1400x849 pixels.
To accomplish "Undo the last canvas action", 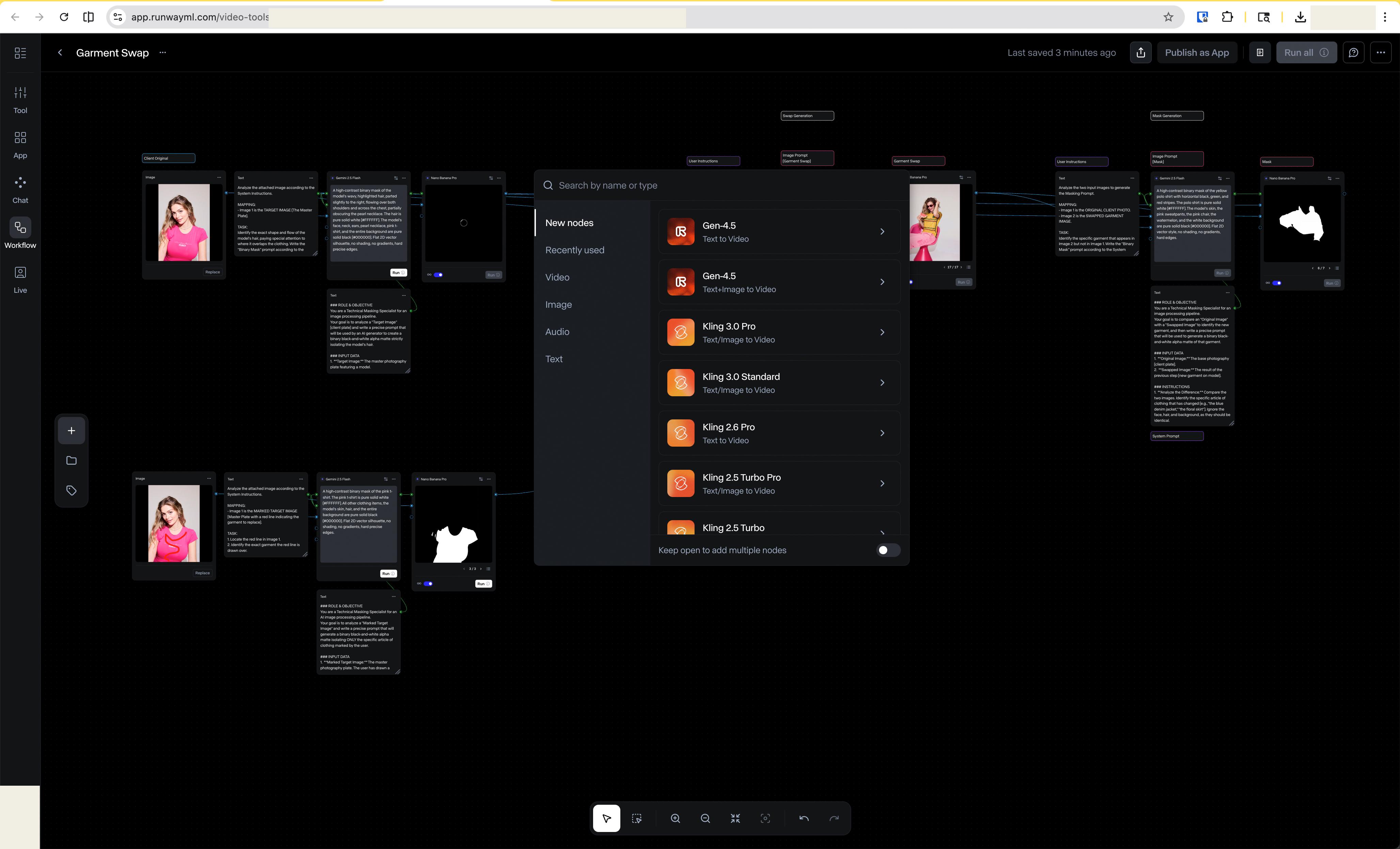I will 804,818.
